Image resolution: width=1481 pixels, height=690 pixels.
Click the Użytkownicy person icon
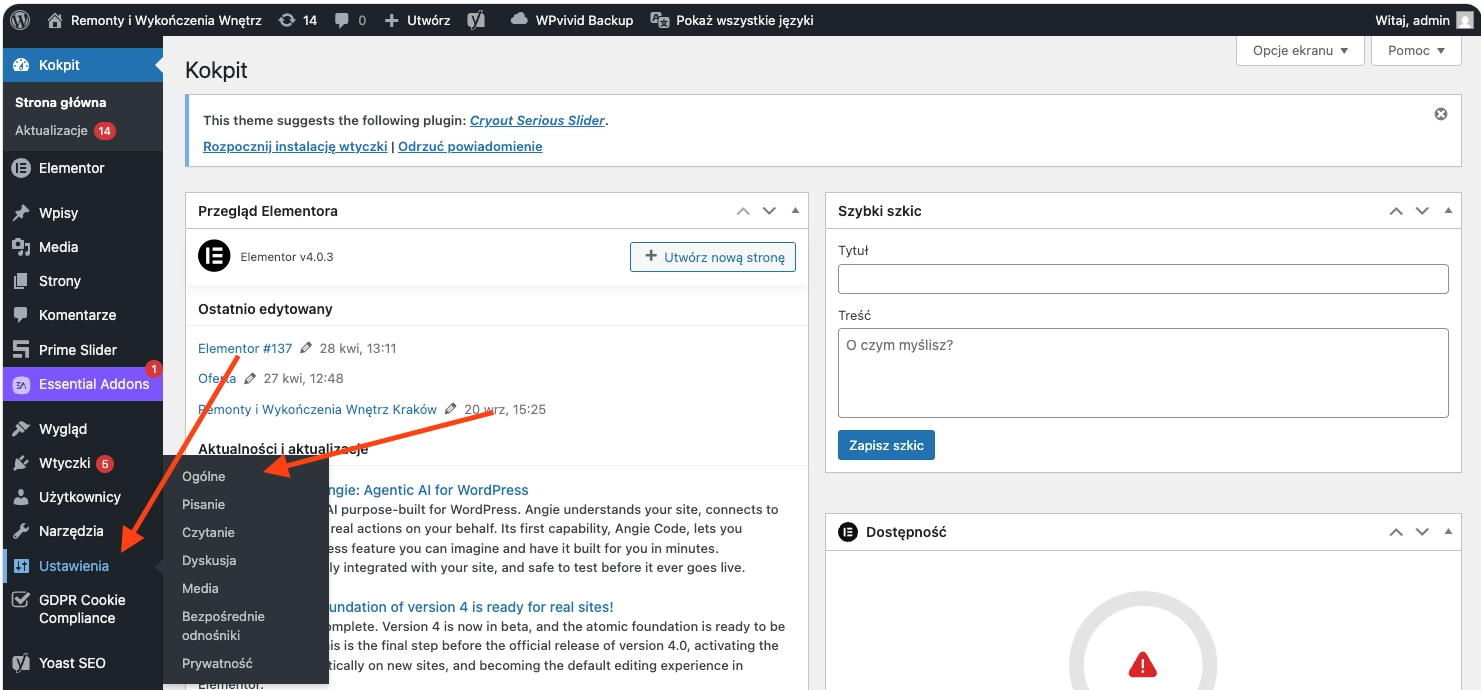21,497
